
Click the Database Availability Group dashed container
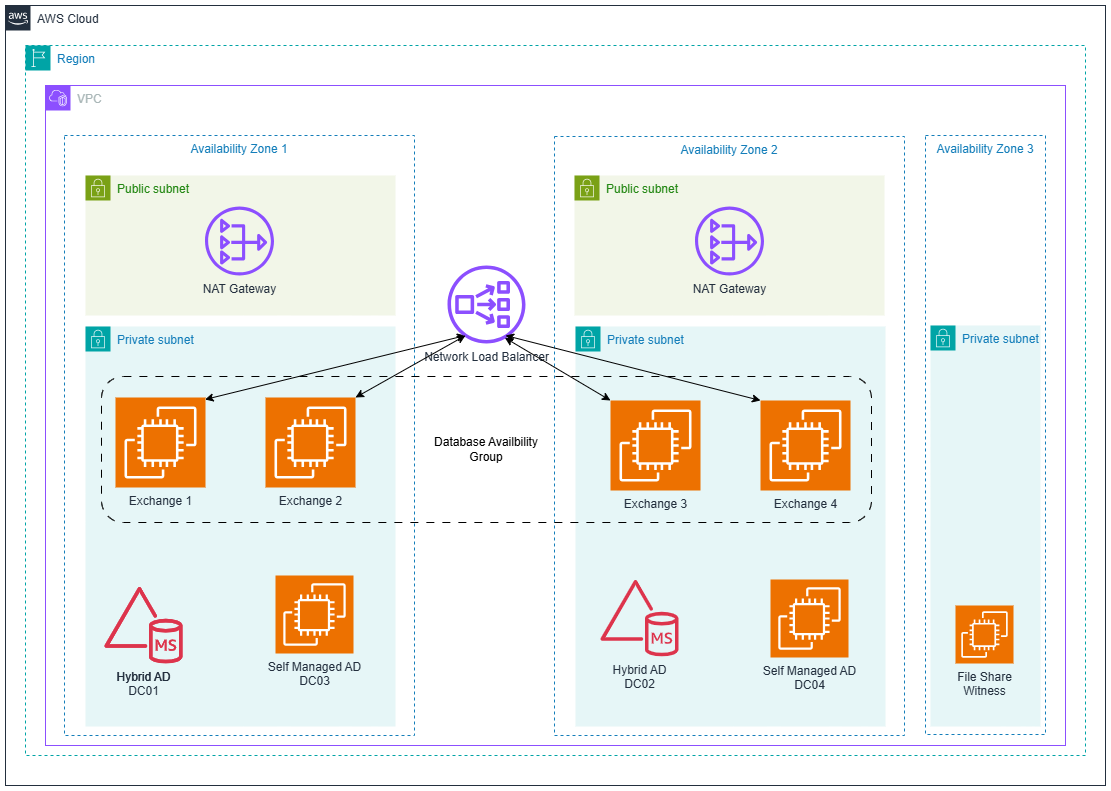(x=485, y=449)
